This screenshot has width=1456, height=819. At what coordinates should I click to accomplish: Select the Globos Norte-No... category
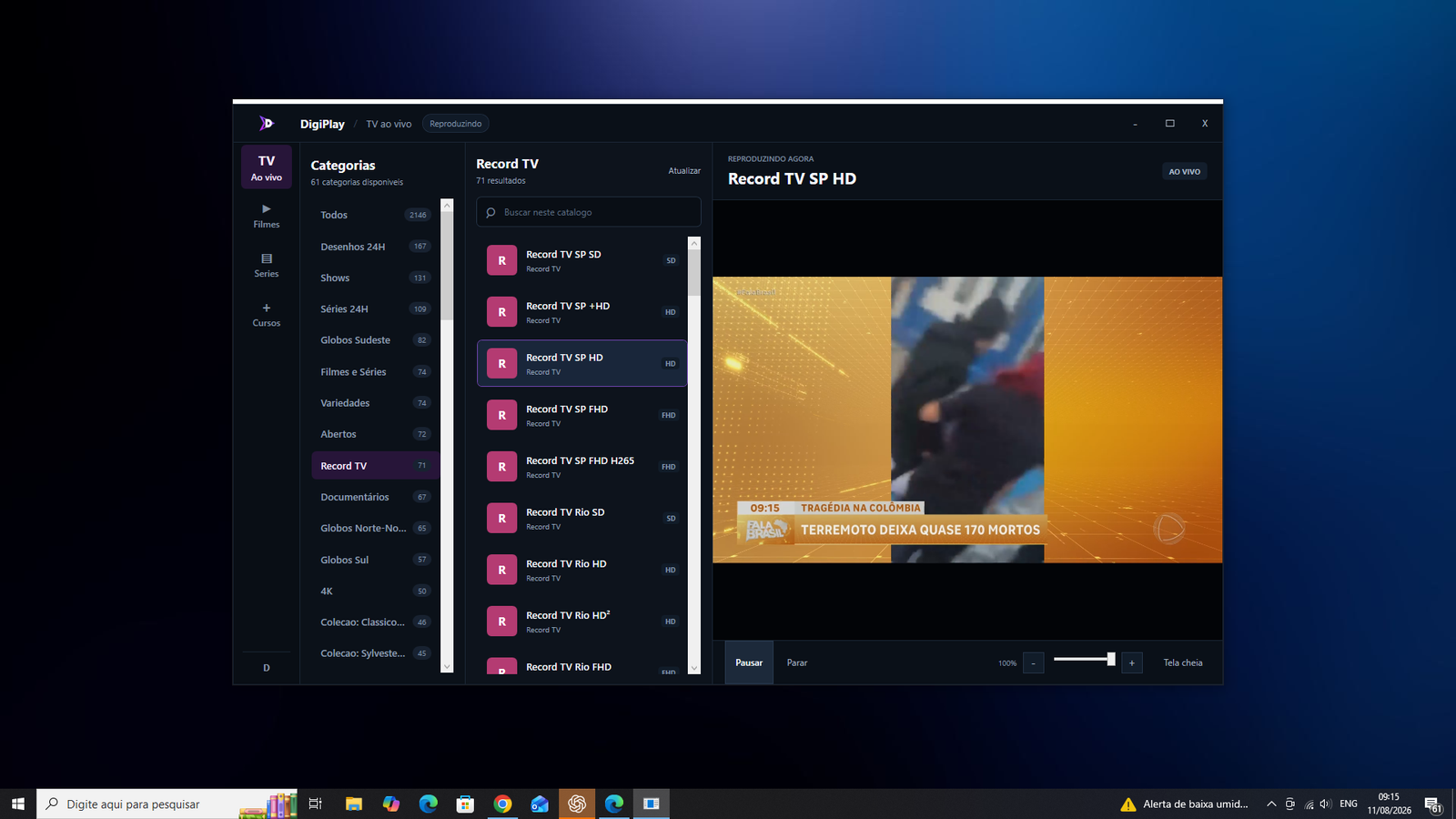[375, 529]
